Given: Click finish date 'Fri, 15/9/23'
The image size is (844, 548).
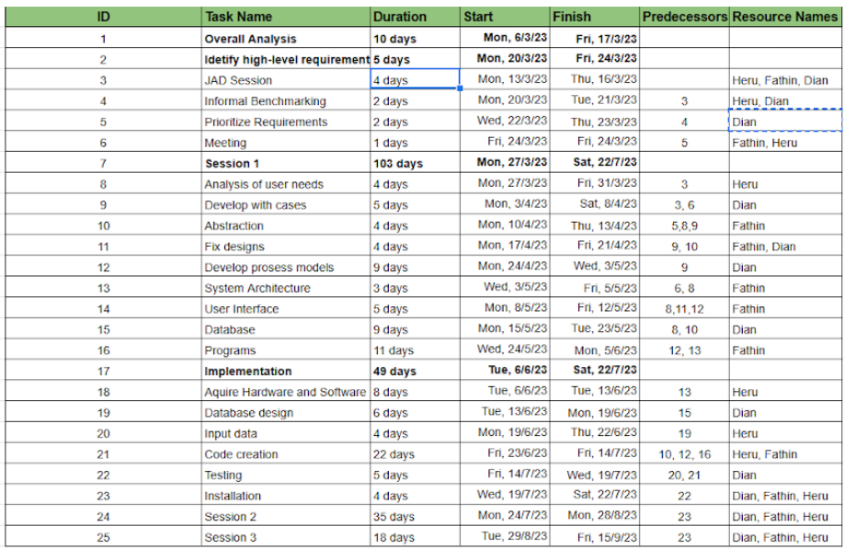Looking at the screenshot, I should 595,537.
